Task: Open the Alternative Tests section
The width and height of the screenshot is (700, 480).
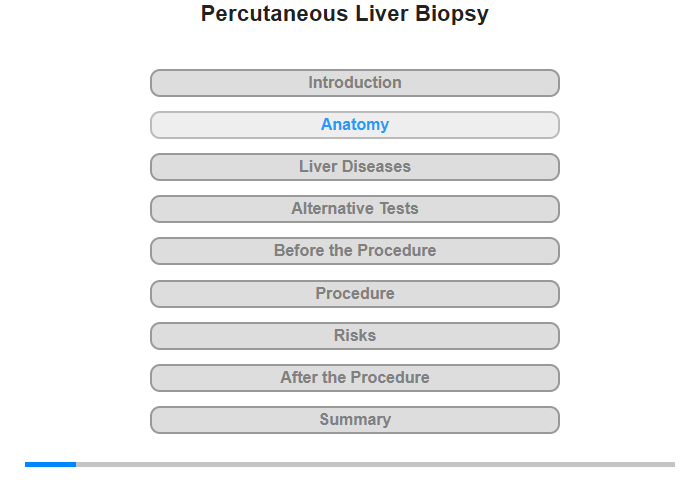Action: pyautogui.click(x=355, y=209)
